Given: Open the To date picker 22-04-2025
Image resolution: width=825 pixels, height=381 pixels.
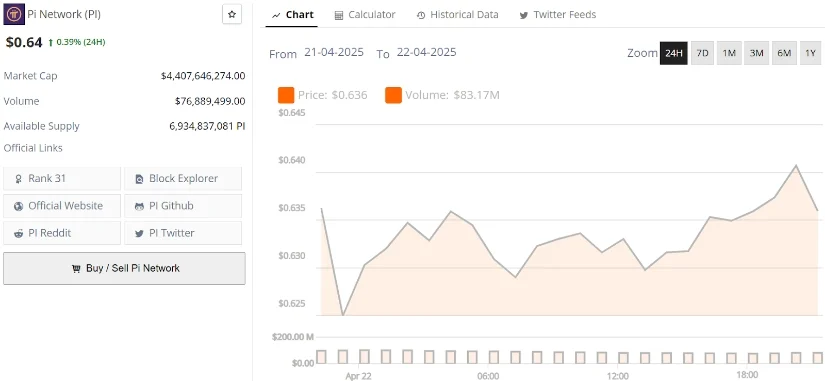Looking at the screenshot, I should tap(427, 53).
